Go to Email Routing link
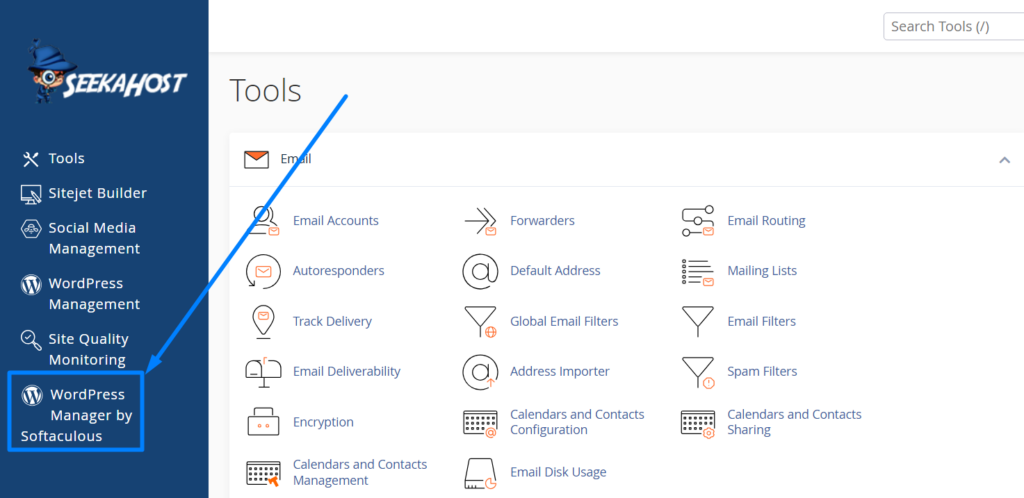Image resolution: width=1024 pixels, height=498 pixels. 766,221
